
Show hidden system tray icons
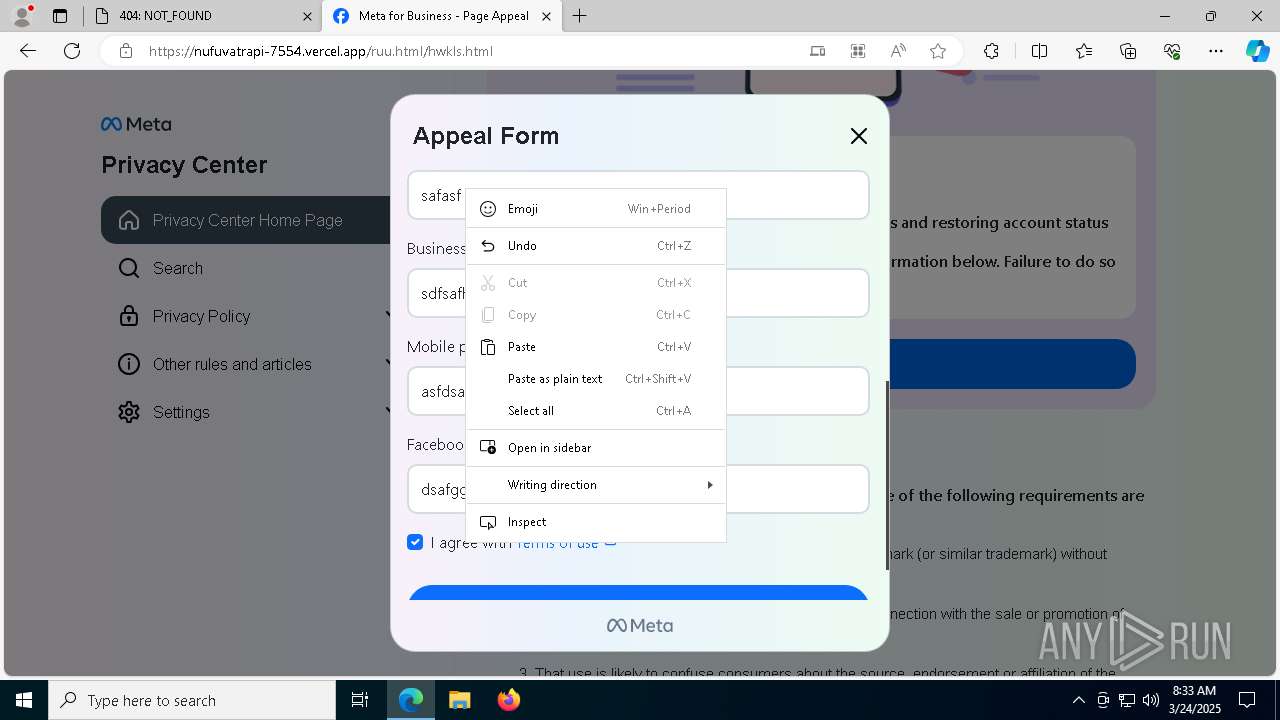[x=1078, y=700]
